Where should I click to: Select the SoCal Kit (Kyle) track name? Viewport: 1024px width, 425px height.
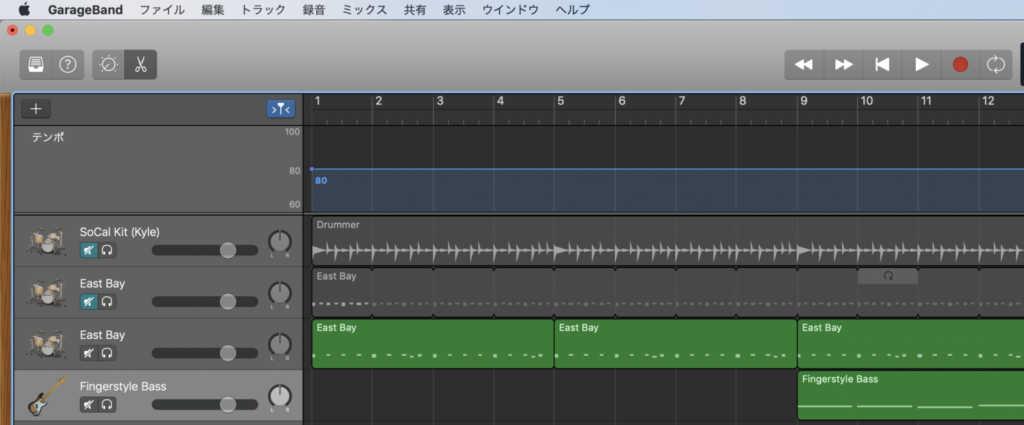click(120, 232)
